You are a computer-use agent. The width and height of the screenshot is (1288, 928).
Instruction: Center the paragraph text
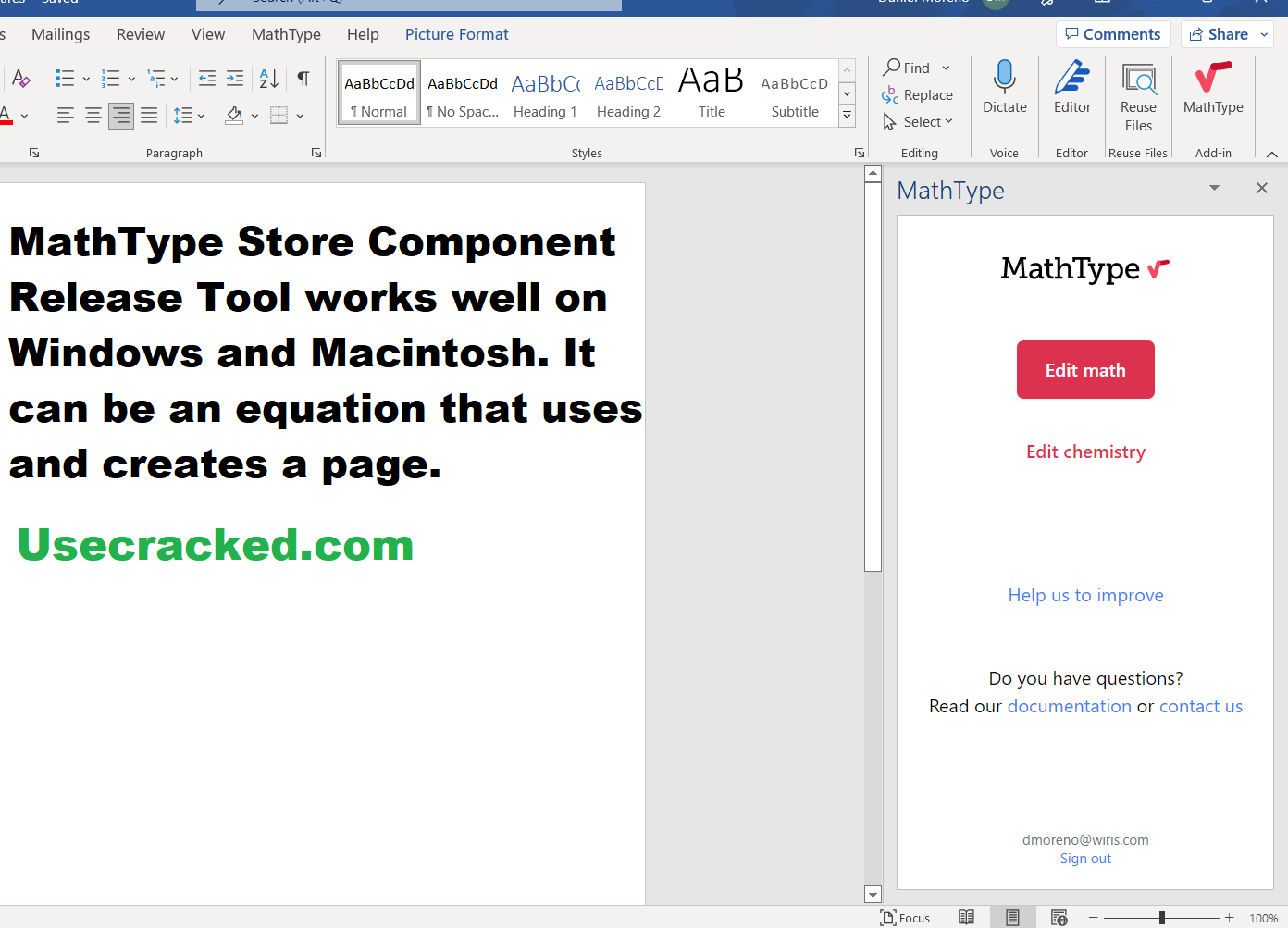[93, 116]
